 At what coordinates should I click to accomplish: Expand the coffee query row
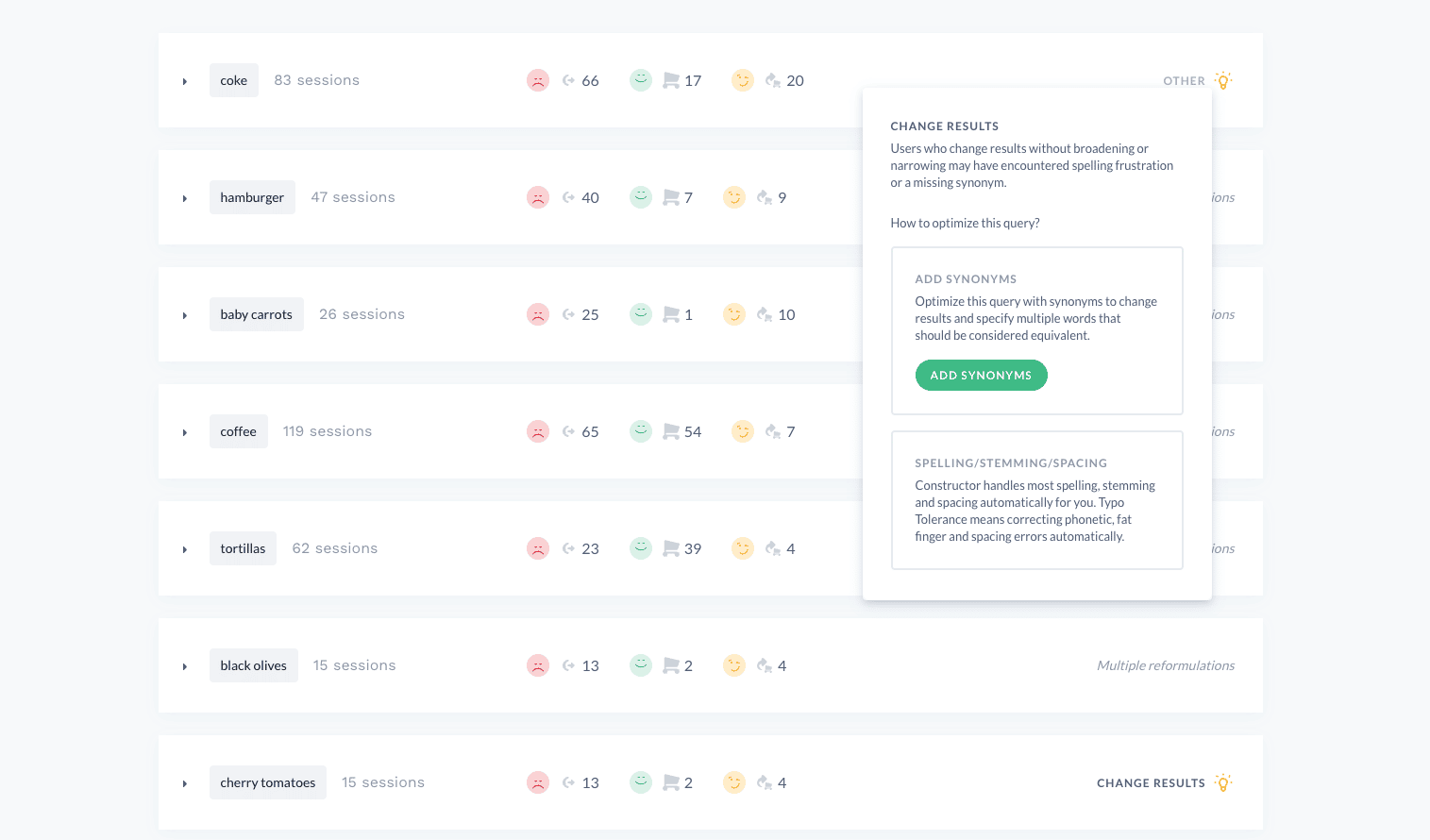point(185,431)
